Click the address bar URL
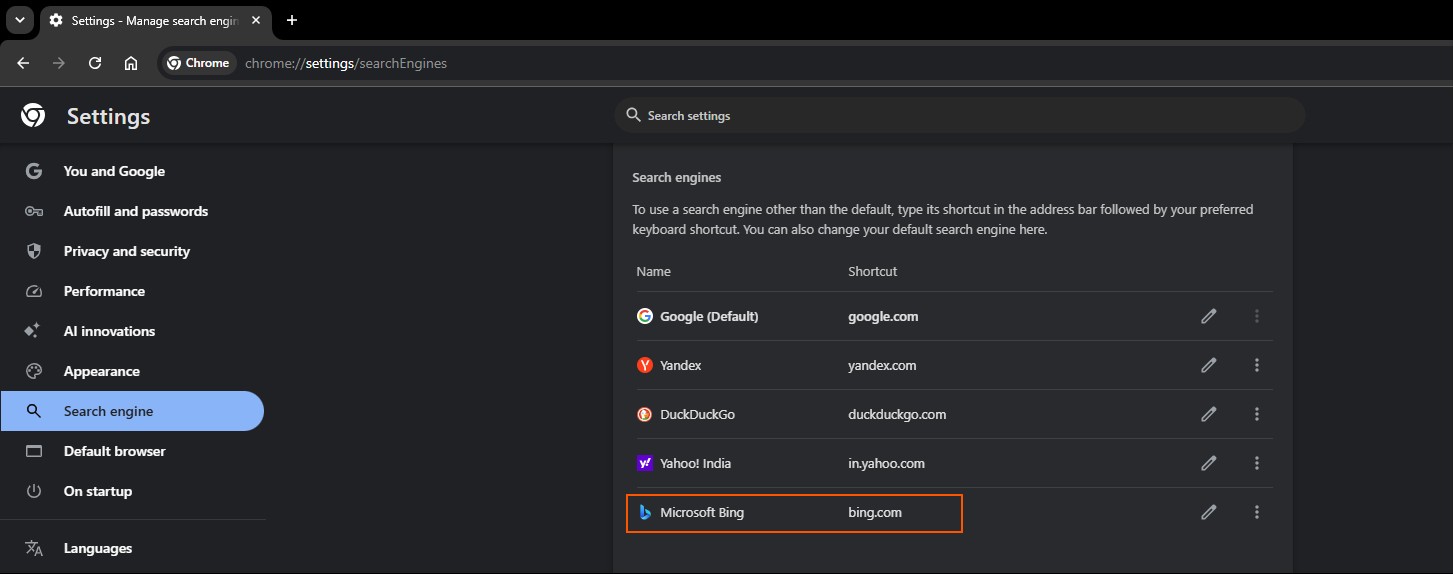Screen dimensions: 1453x574 click(x=346, y=63)
